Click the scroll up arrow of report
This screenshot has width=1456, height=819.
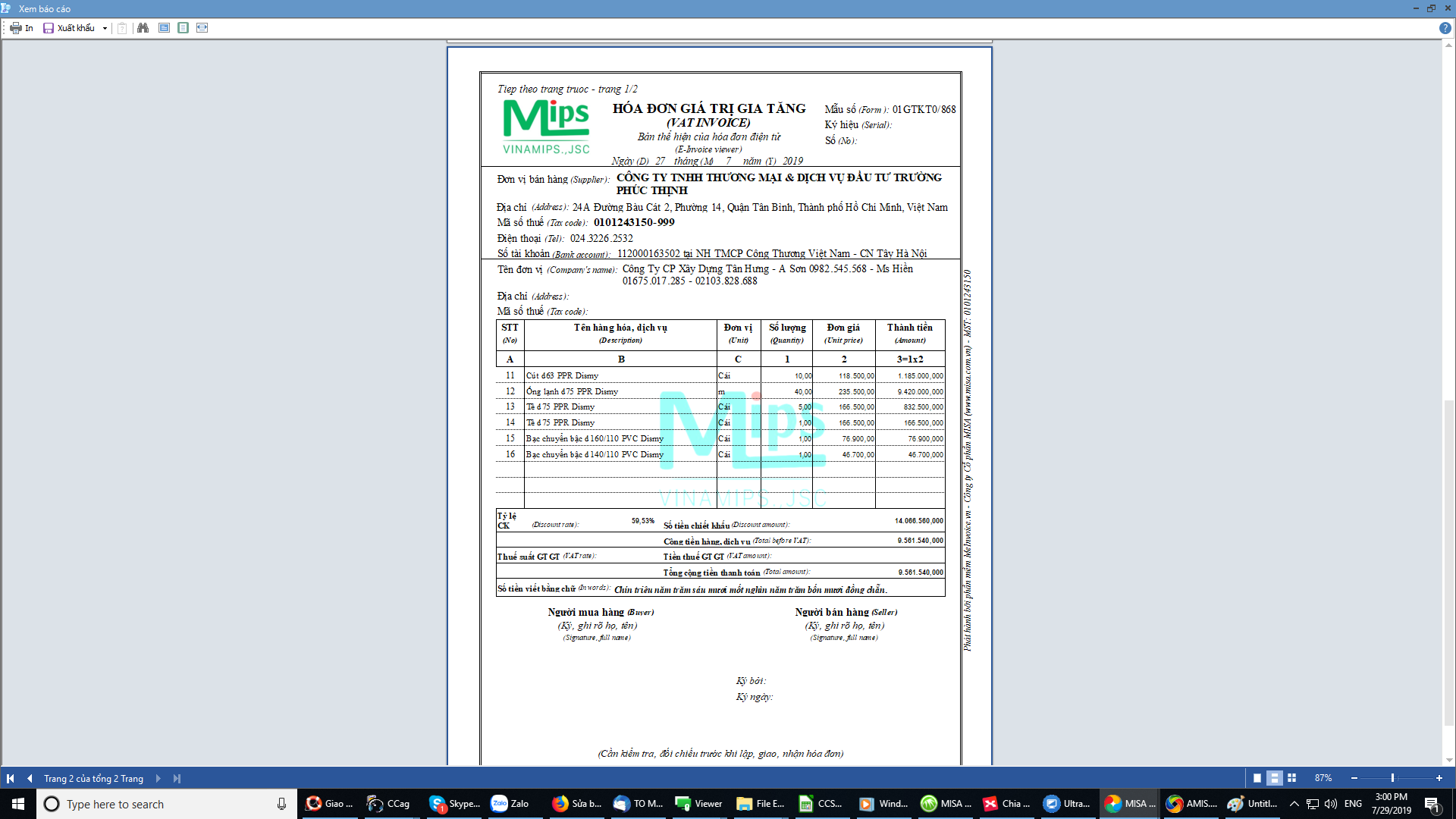pos(1448,45)
